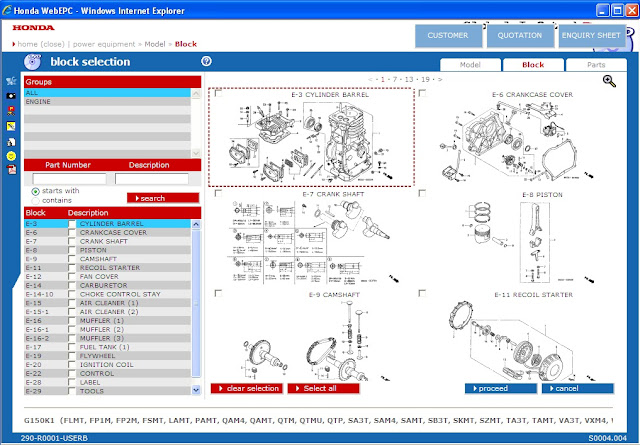Image resolution: width=640 pixels, height=445 pixels.
Task: Go to next diagram page arrow
Action: pyautogui.click(x=440, y=79)
